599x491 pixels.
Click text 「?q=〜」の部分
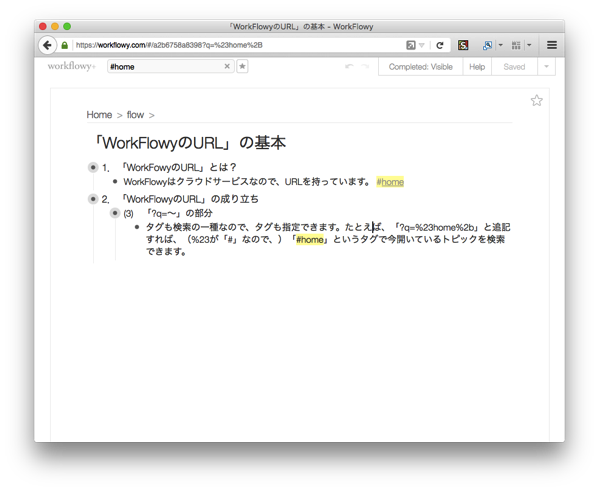179,213
